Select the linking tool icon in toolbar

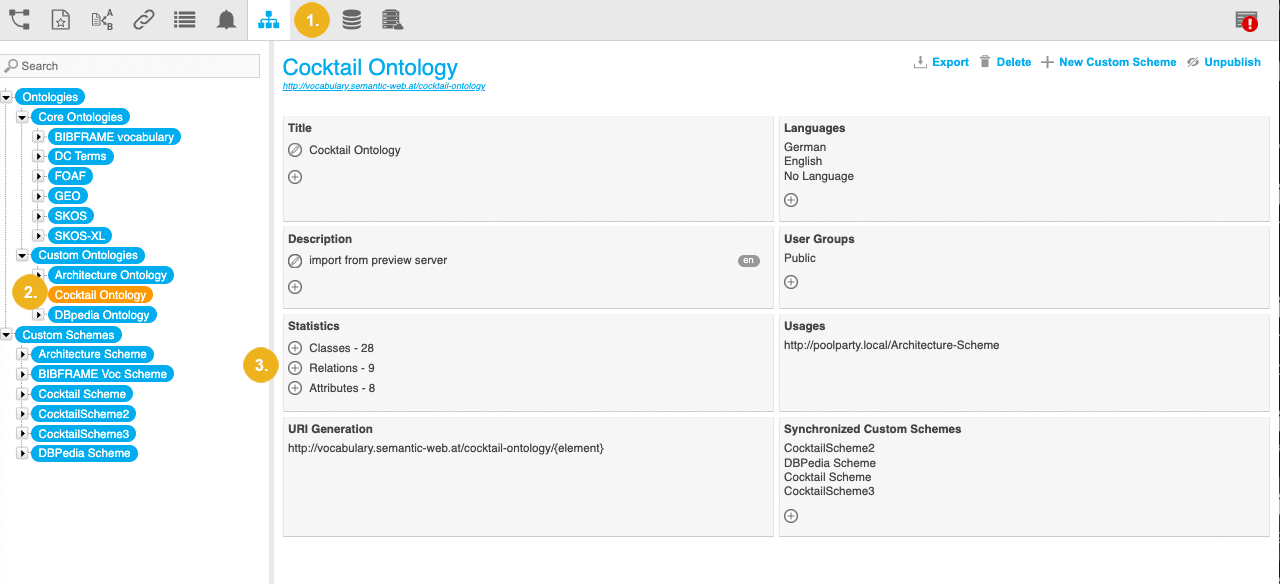click(x=143, y=19)
